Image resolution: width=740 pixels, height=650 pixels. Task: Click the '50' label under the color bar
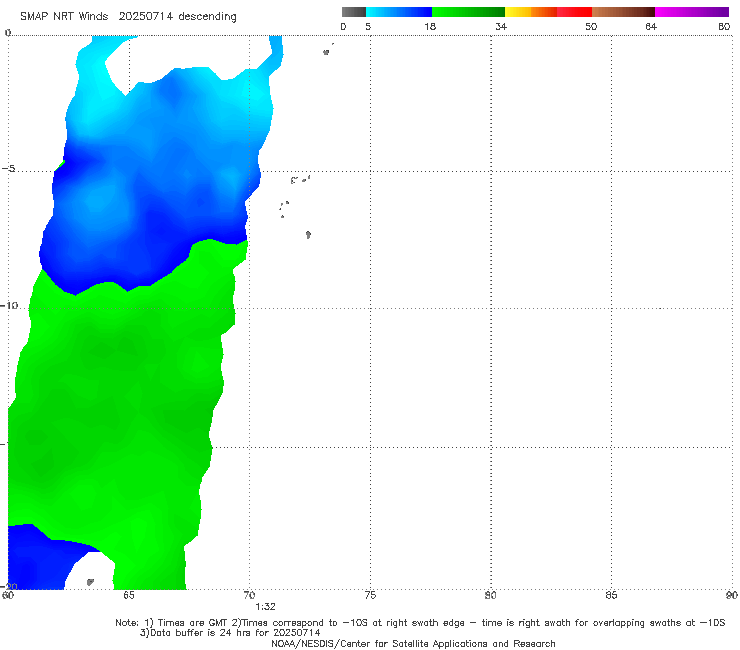tap(591, 26)
